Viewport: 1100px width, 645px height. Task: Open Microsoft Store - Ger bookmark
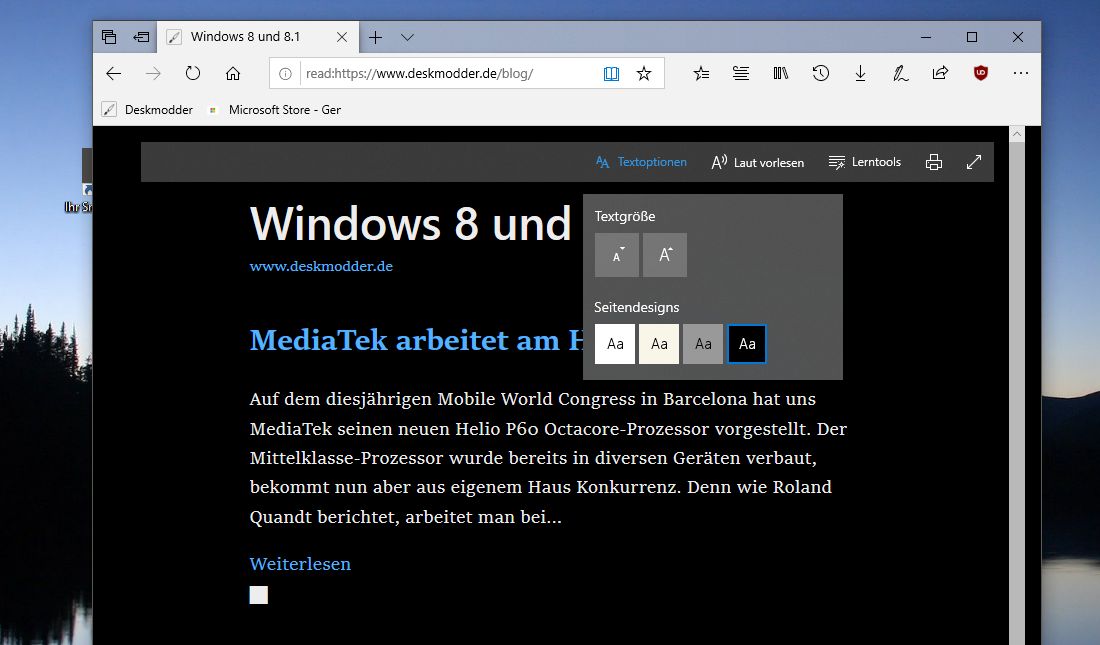click(x=275, y=110)
